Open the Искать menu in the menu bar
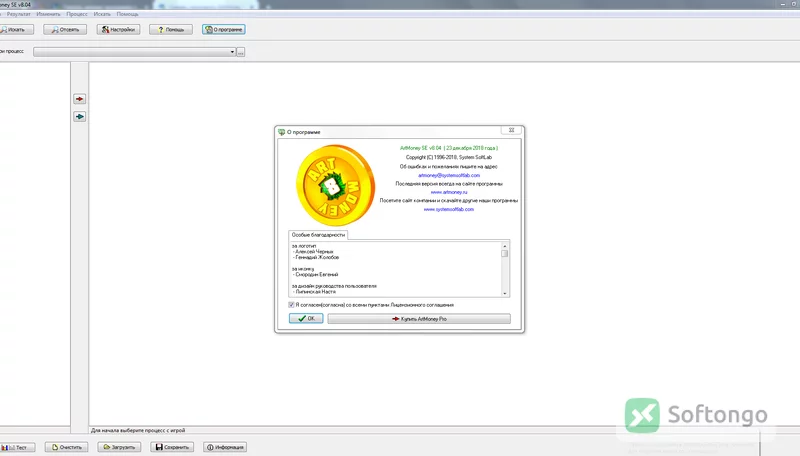Image resolution: width=800 pixels, height=456 pixels. pos(102,14)
